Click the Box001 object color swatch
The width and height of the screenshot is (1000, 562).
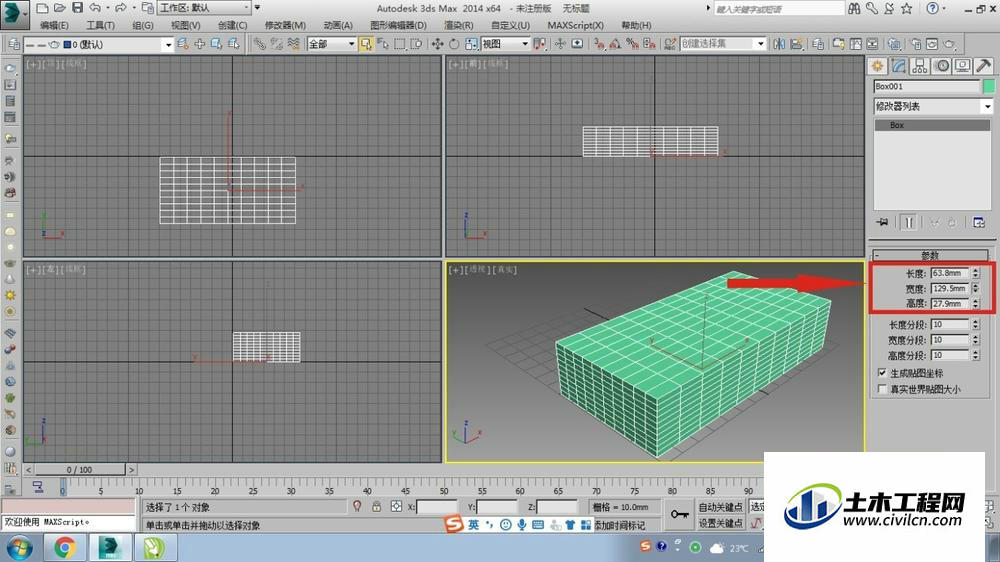point(989,86)
